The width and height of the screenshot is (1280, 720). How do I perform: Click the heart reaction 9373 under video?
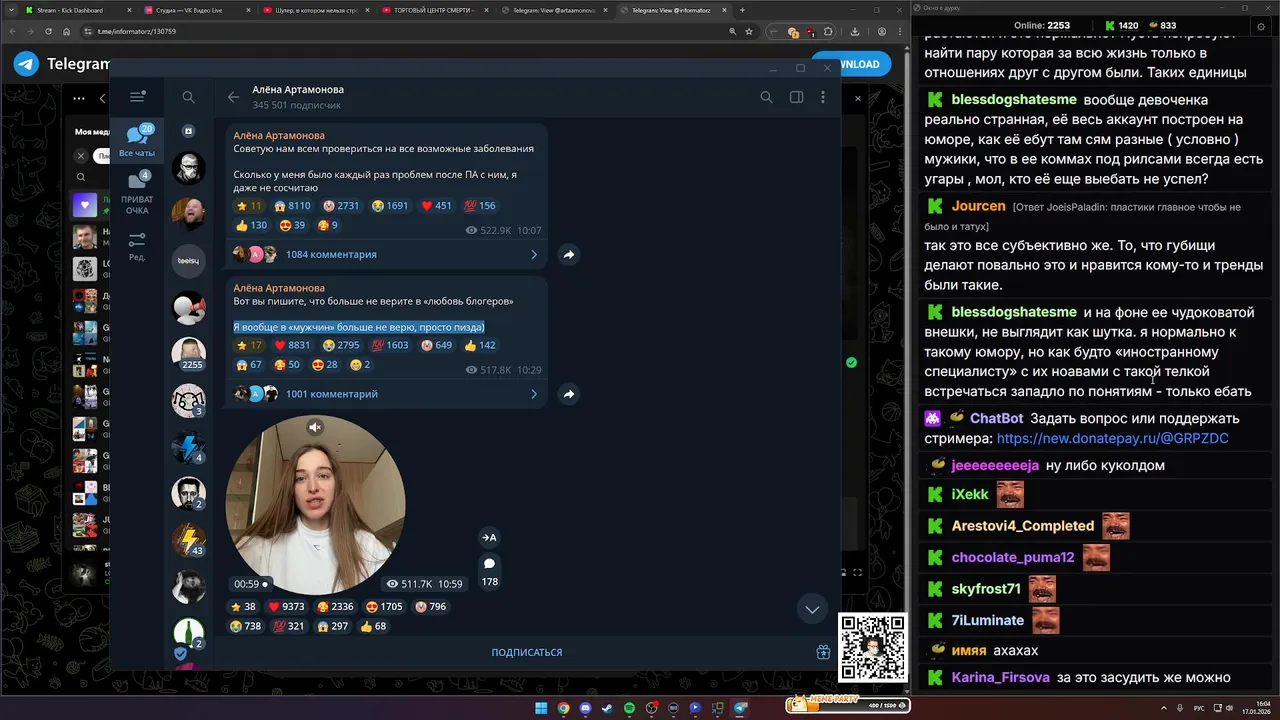click(287, 607)
